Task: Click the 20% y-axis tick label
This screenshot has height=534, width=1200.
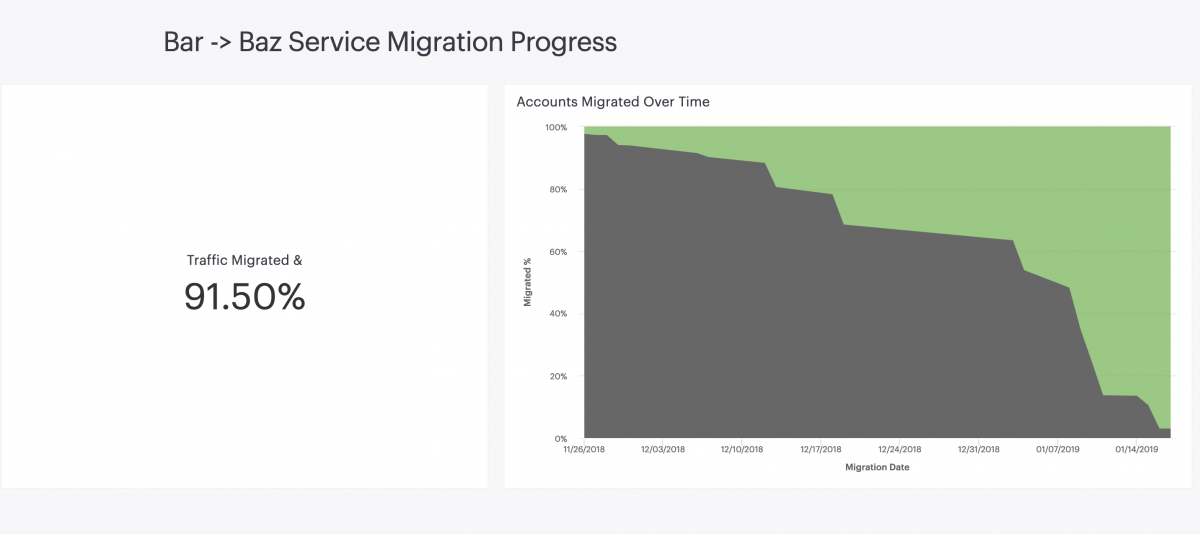Action: (x=558, y=377)
